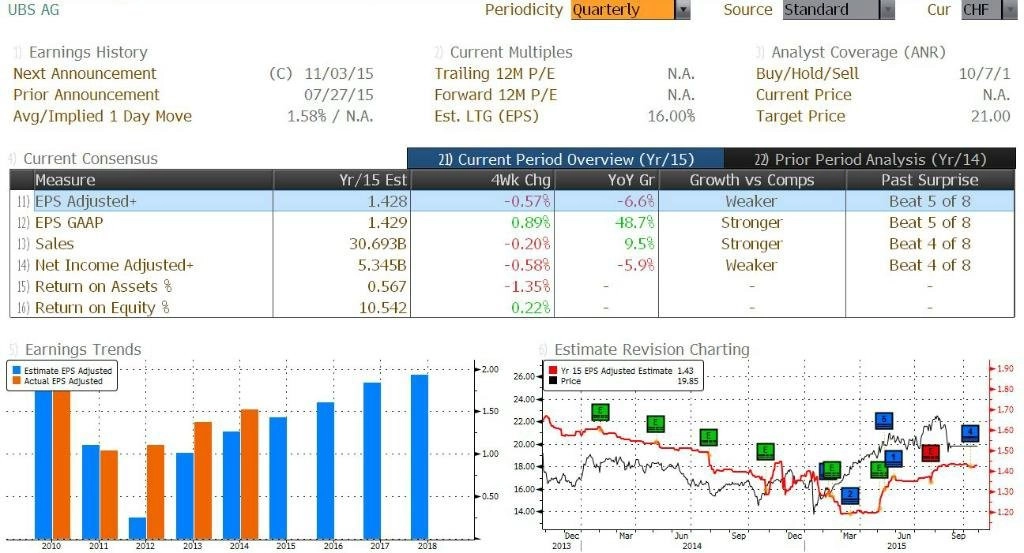Click the Past Surprise column header
The image size is (1024, 553).
[930, 180]
